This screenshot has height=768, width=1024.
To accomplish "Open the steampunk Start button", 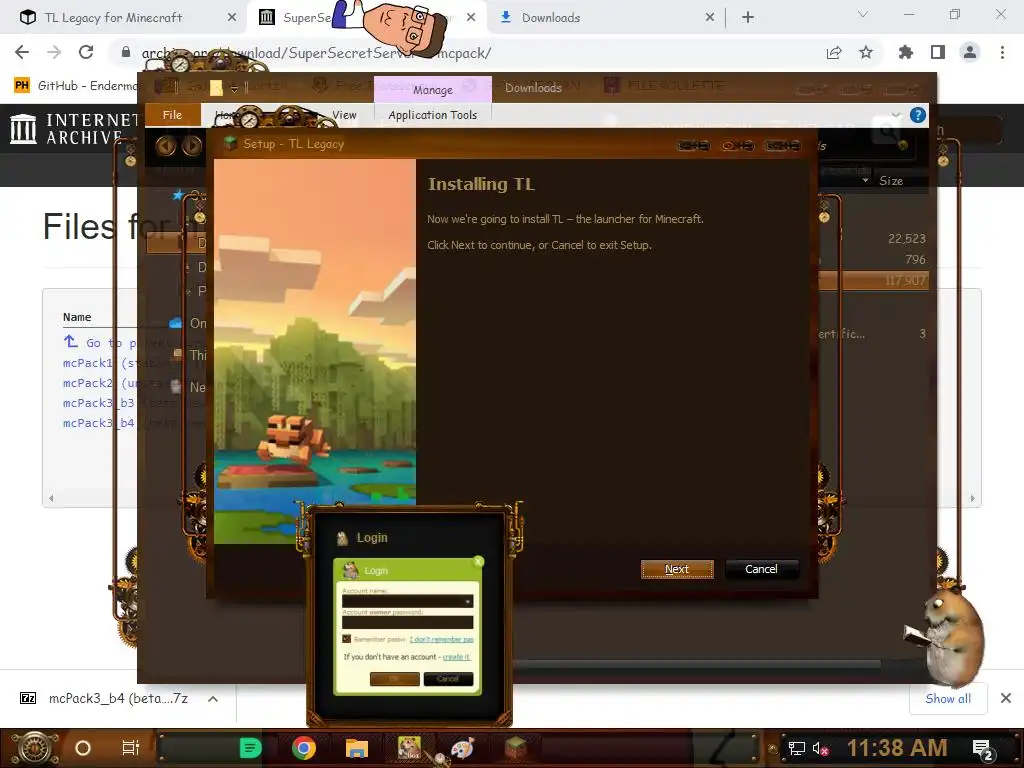I will click(x=34, y=748).
